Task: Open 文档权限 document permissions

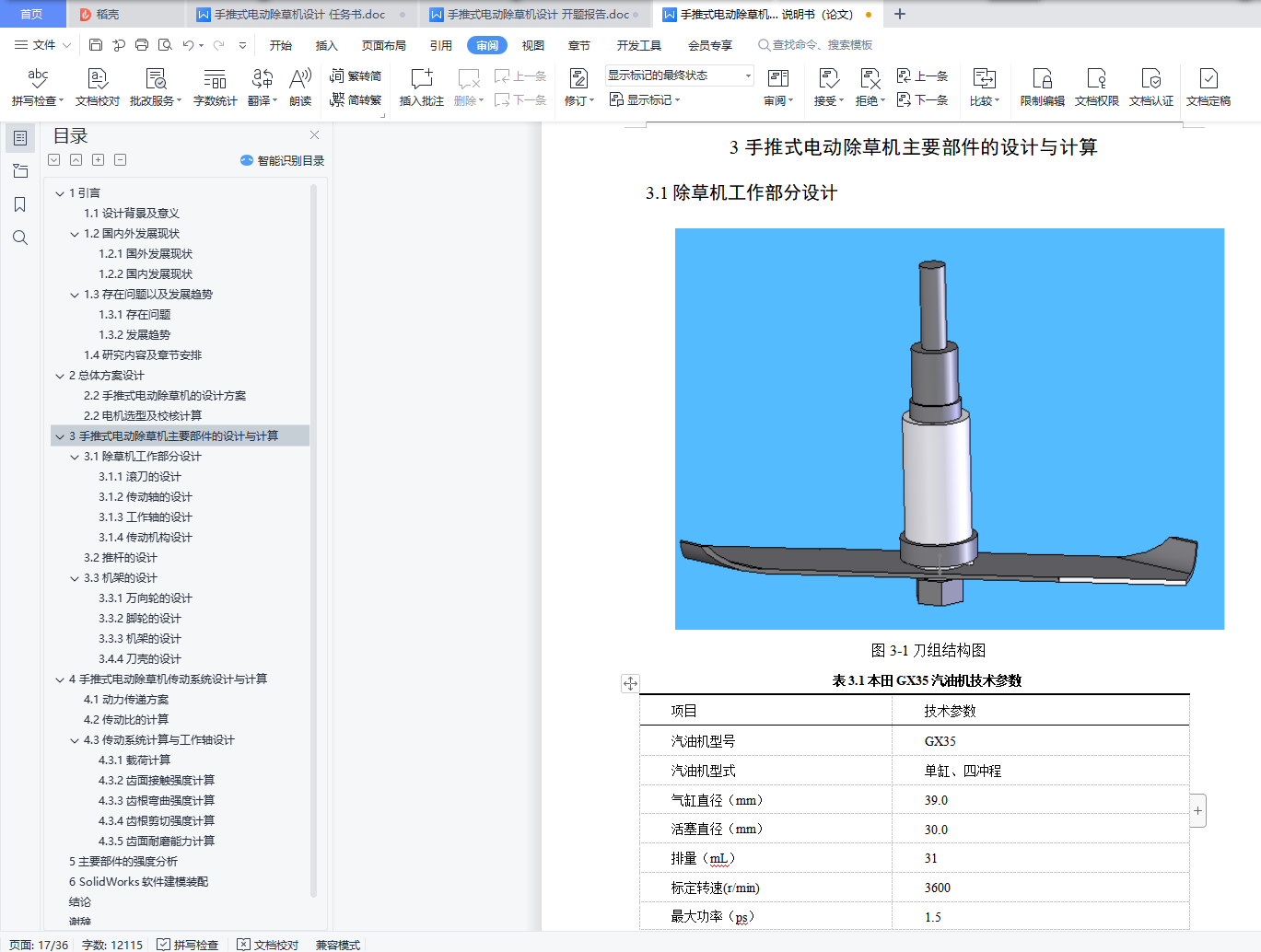Action: coord(1097,87)
